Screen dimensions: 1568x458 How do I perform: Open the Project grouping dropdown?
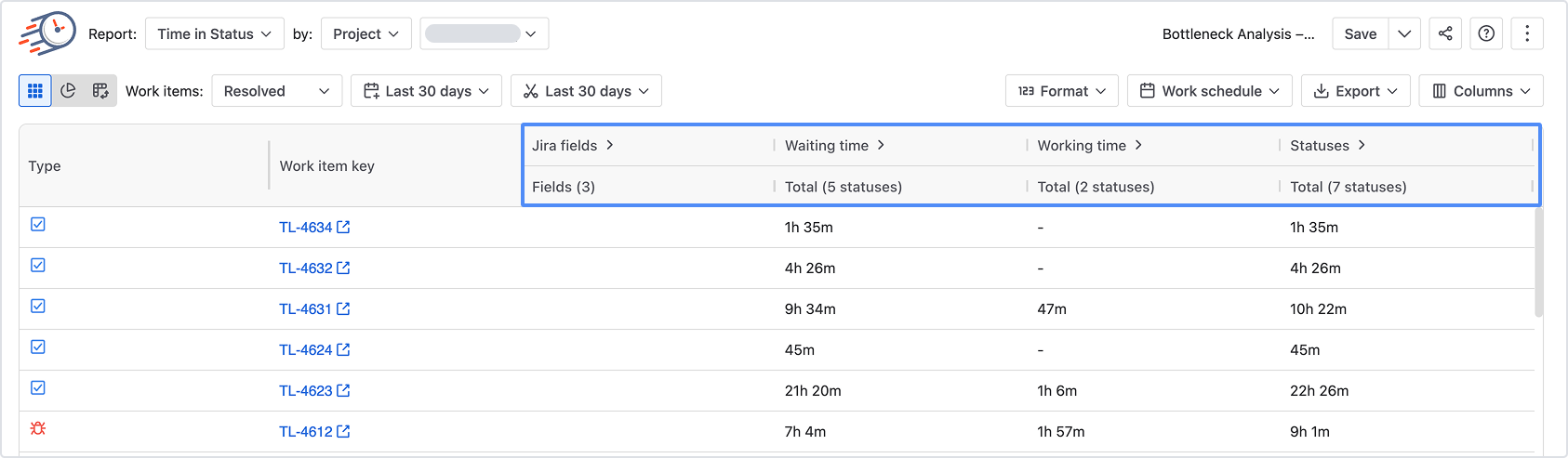coord(365,33)
